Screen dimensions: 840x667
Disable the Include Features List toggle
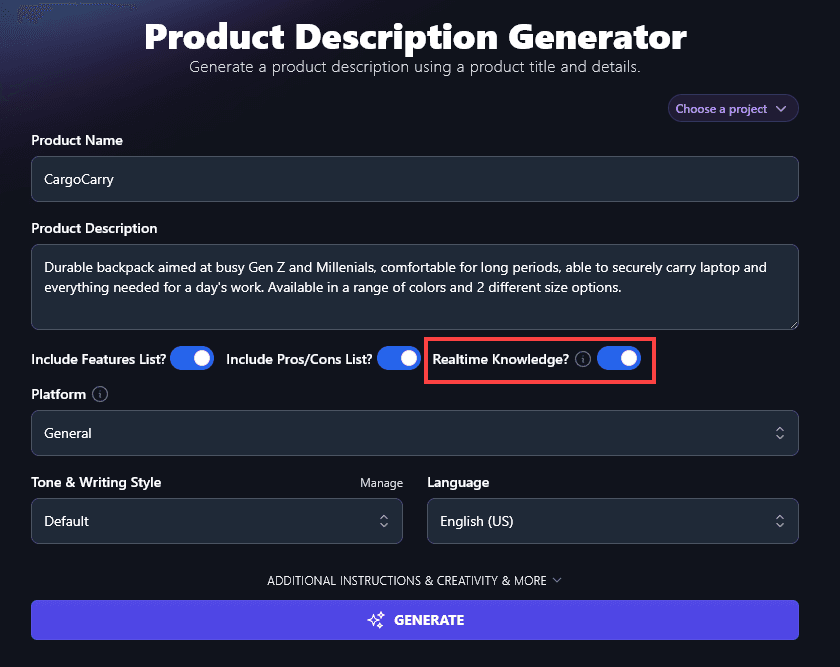point(192,358)
